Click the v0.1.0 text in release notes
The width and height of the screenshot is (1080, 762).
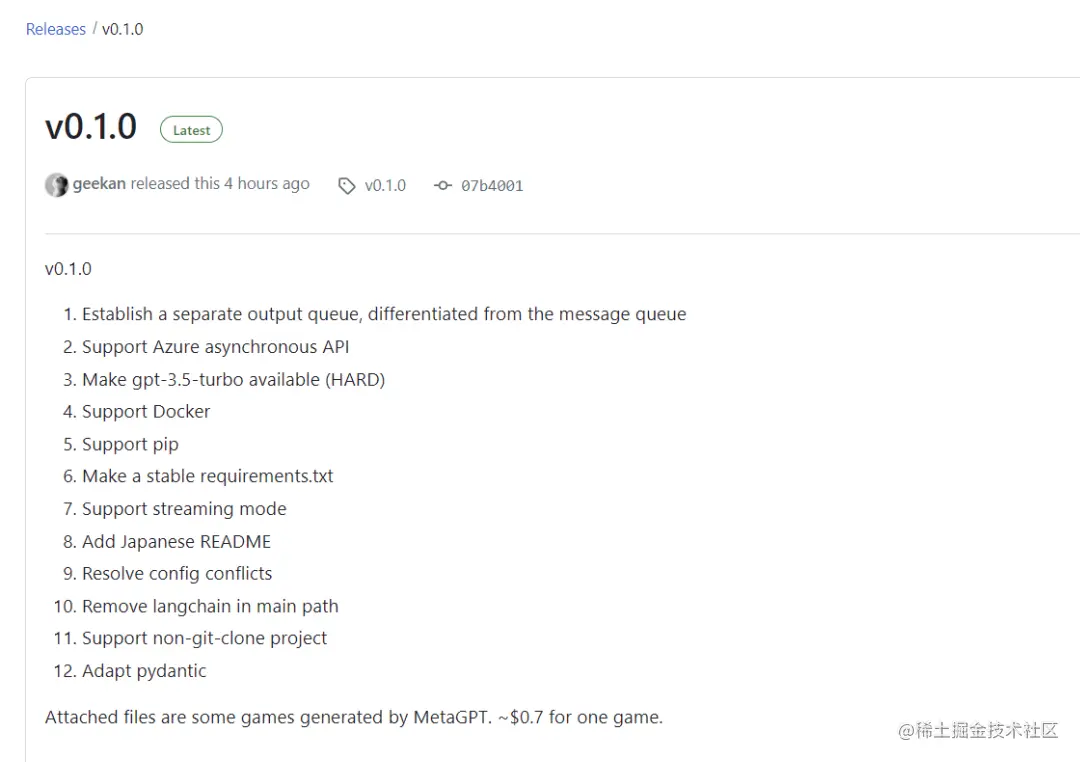(x=68, y=269)
